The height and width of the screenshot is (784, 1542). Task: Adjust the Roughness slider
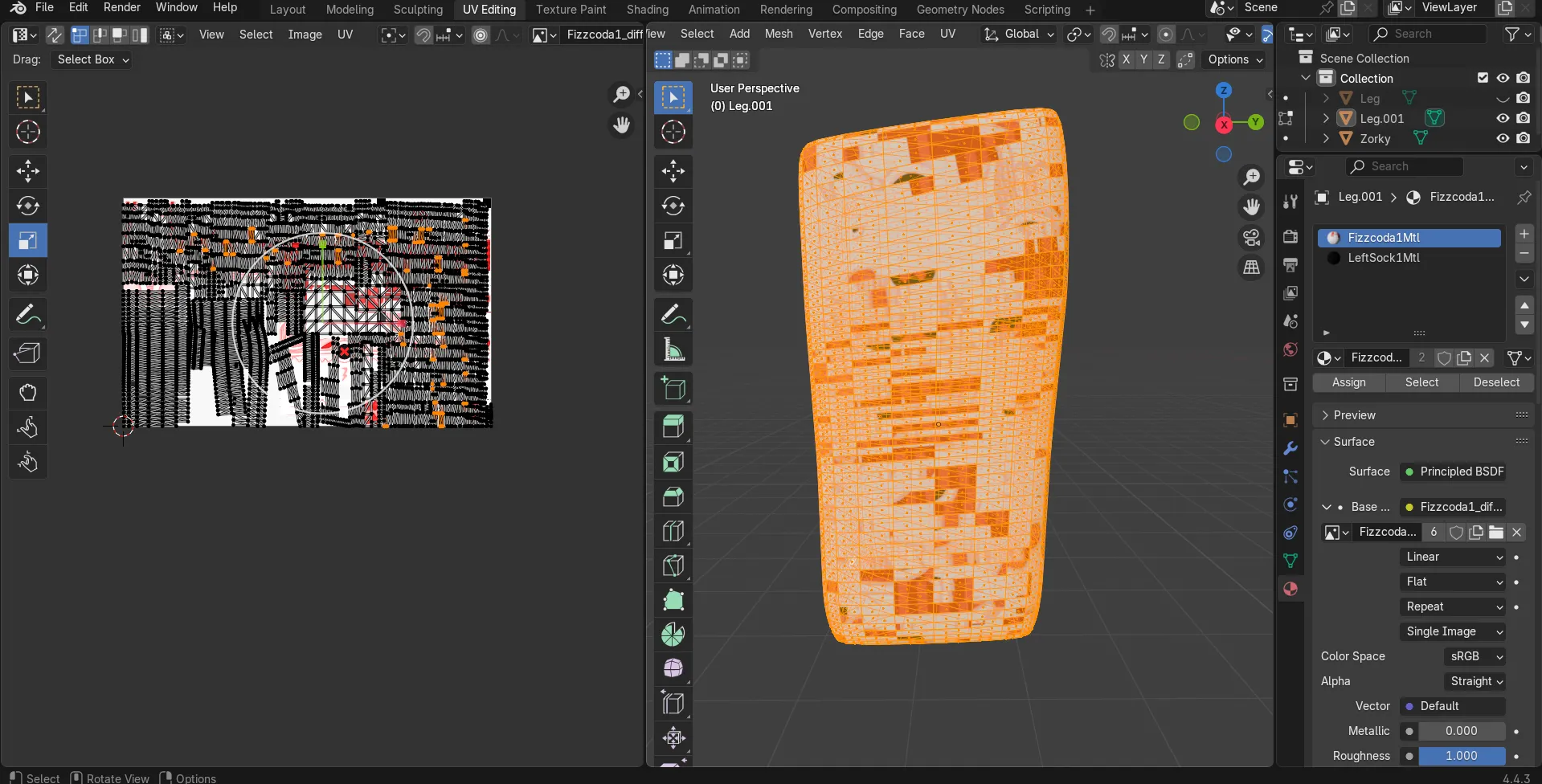(1462, 756)
